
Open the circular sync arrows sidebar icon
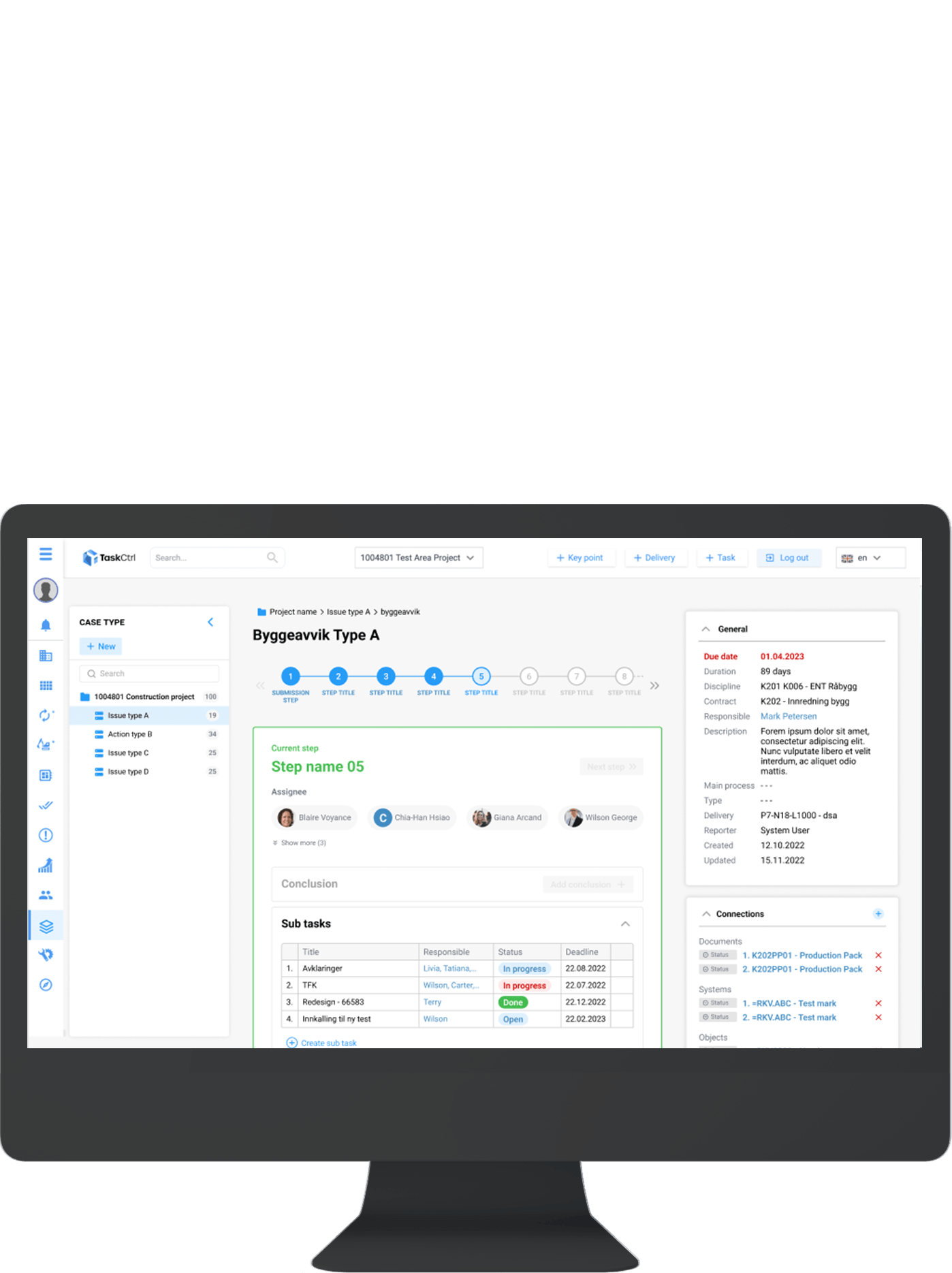(x=46, y=715)
